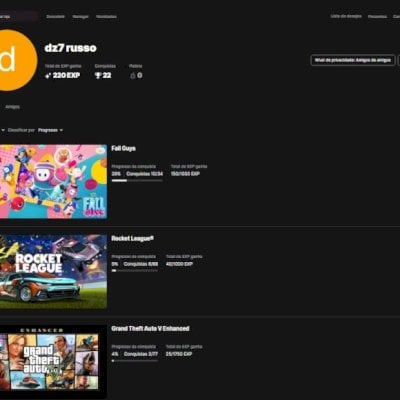Click the platinum trophy icon beside 0
This screenshot has height=400, width=400.
coord(133,76)
